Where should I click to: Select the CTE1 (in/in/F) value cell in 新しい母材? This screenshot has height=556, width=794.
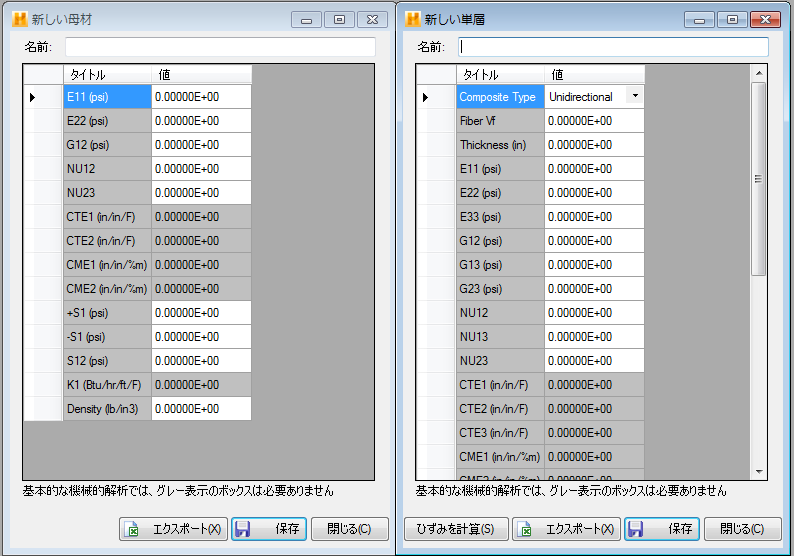point(202,217)
